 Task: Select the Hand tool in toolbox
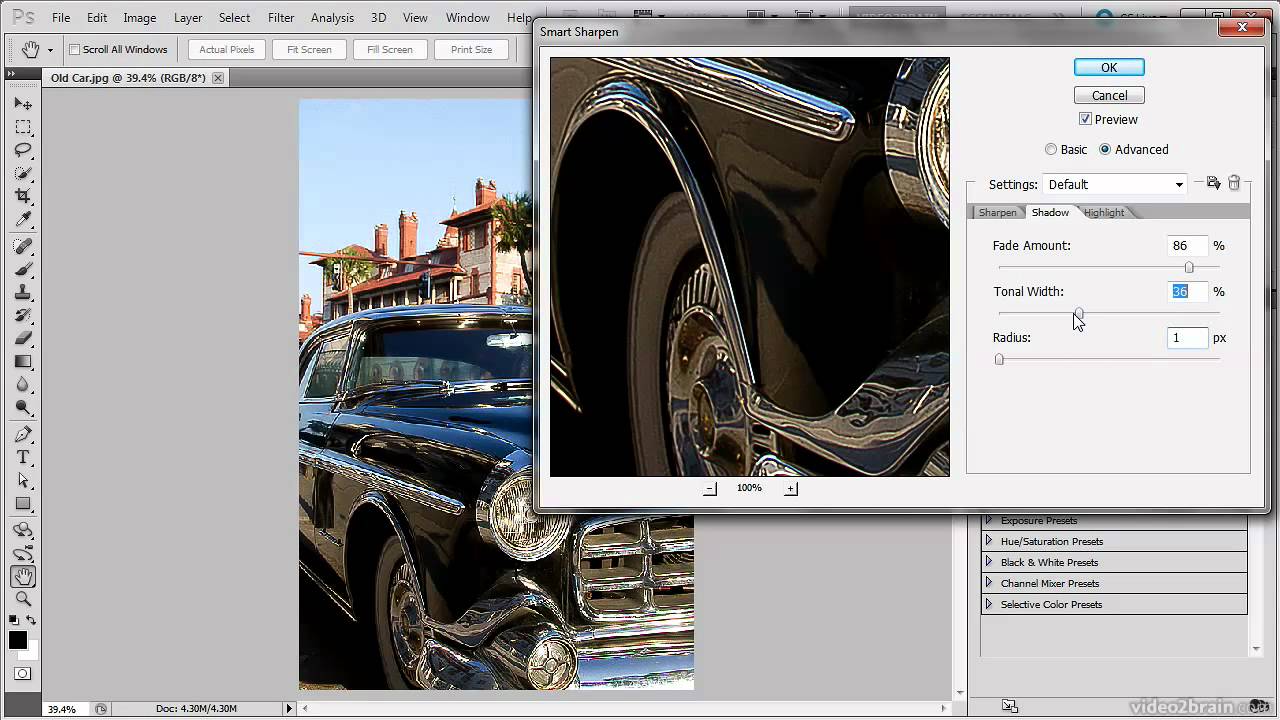point(23,576)
